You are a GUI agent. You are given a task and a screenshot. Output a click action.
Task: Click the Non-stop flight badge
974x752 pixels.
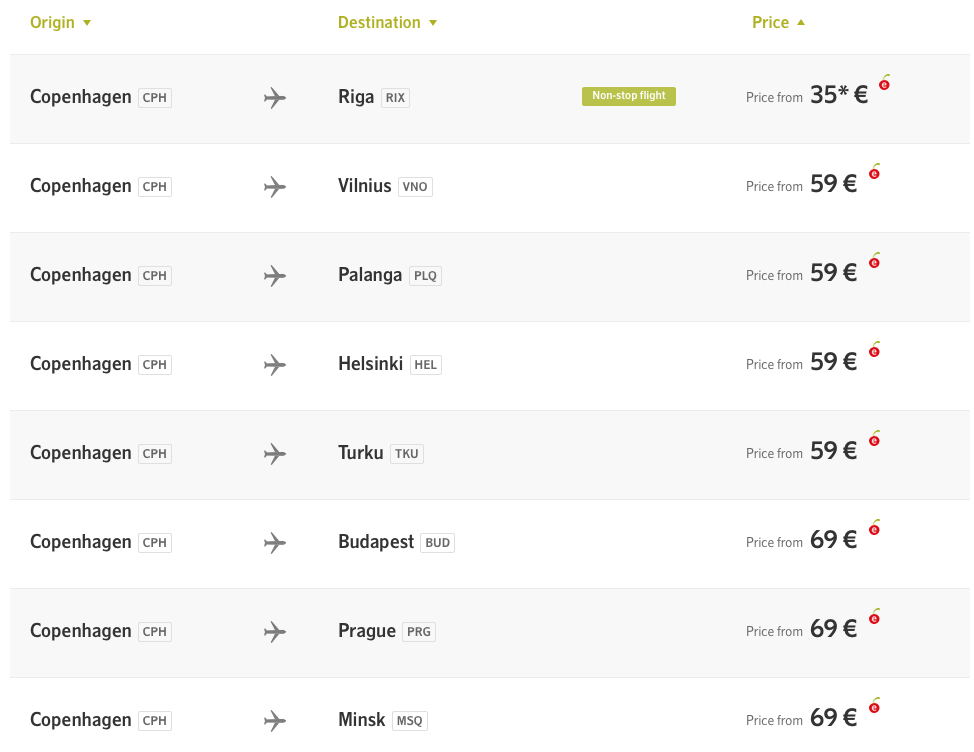(628, 96)
